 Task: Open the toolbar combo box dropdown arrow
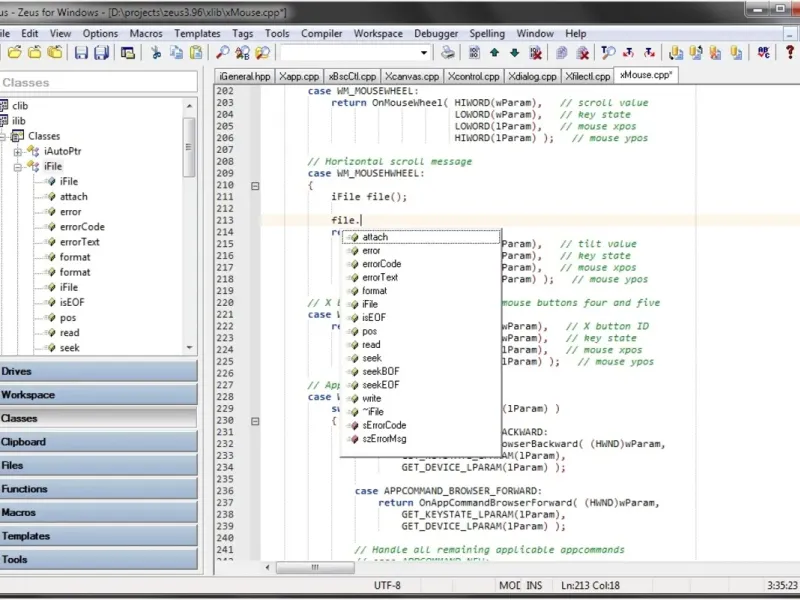coord(424,53)
